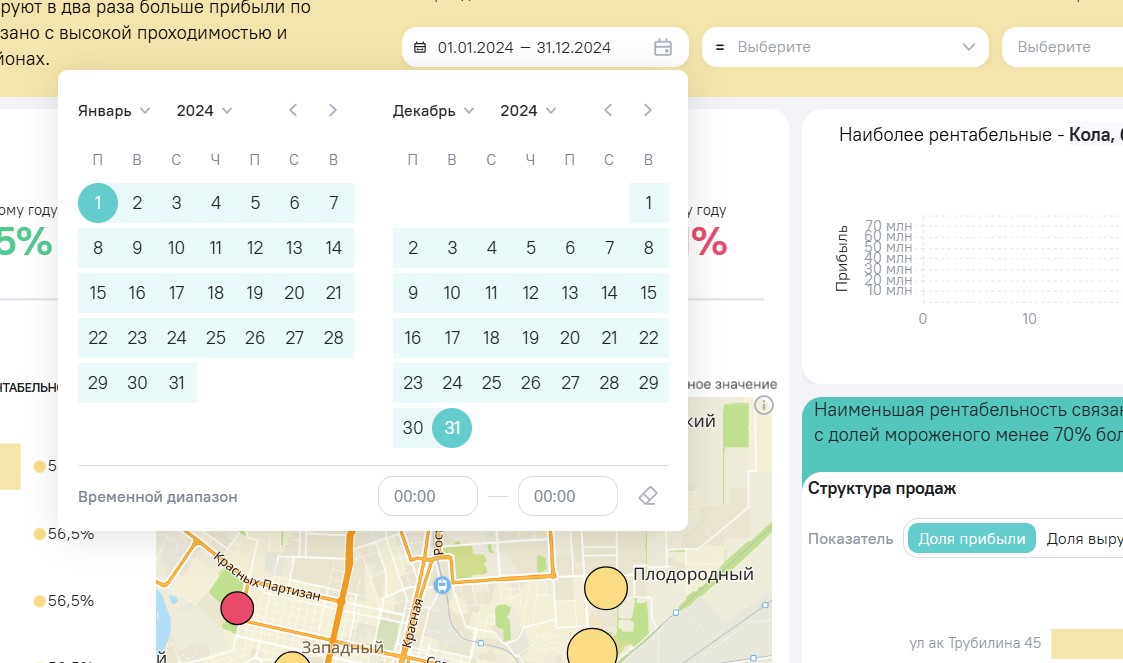Click the red location marker on map
The height and width of the screenshot is (663, 1123).
236,607
